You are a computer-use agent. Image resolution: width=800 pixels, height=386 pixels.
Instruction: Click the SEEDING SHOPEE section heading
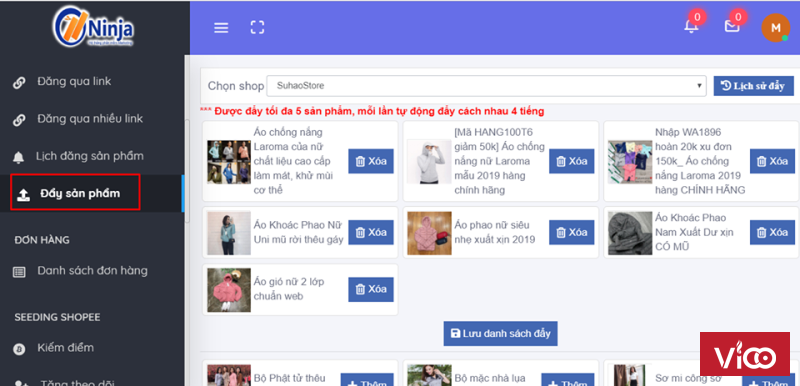click(57, 317)
